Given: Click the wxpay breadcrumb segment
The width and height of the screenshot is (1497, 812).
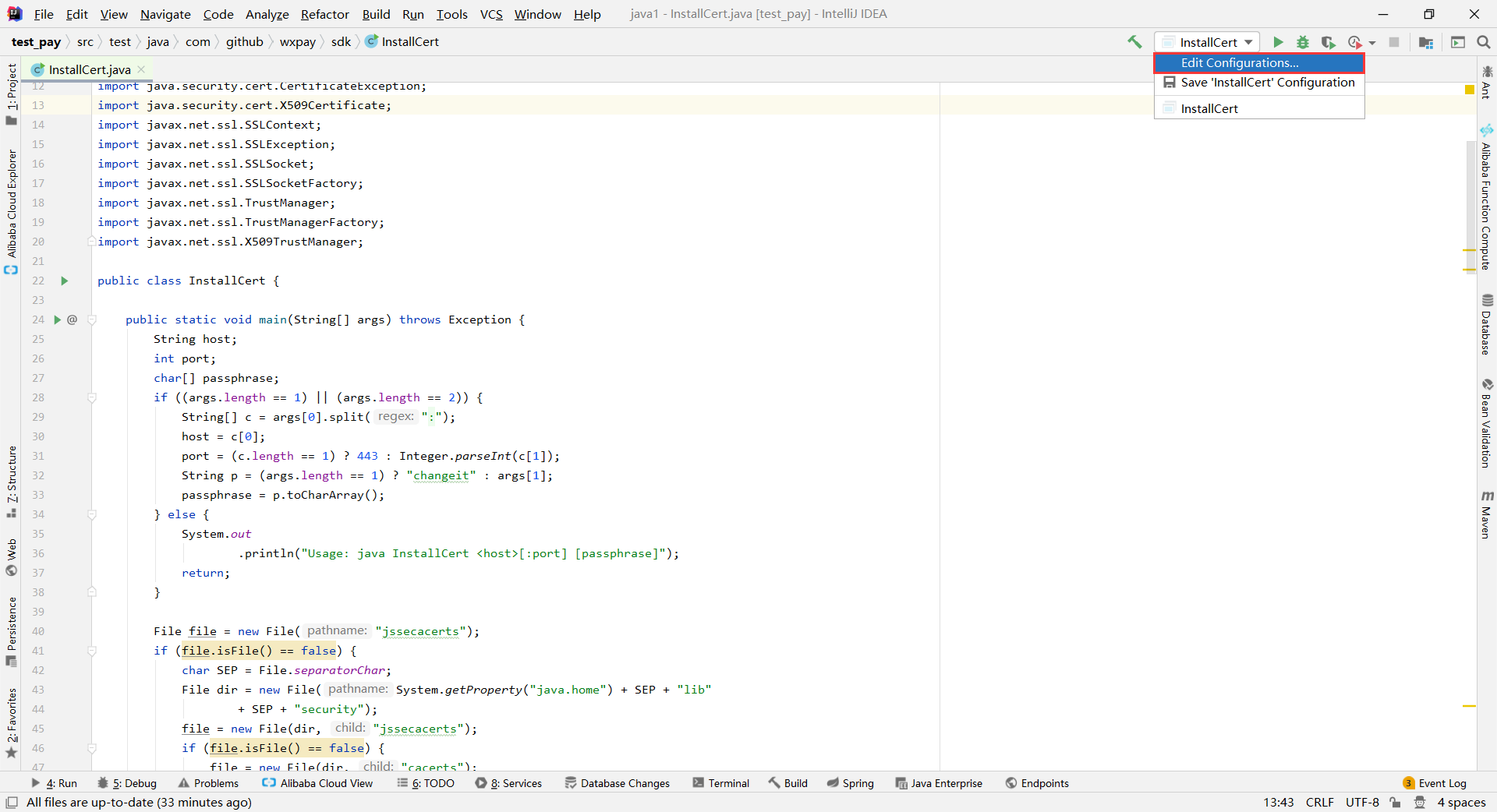Looking at the screenshot, I should pyautogui.click(x=298, y=42).
